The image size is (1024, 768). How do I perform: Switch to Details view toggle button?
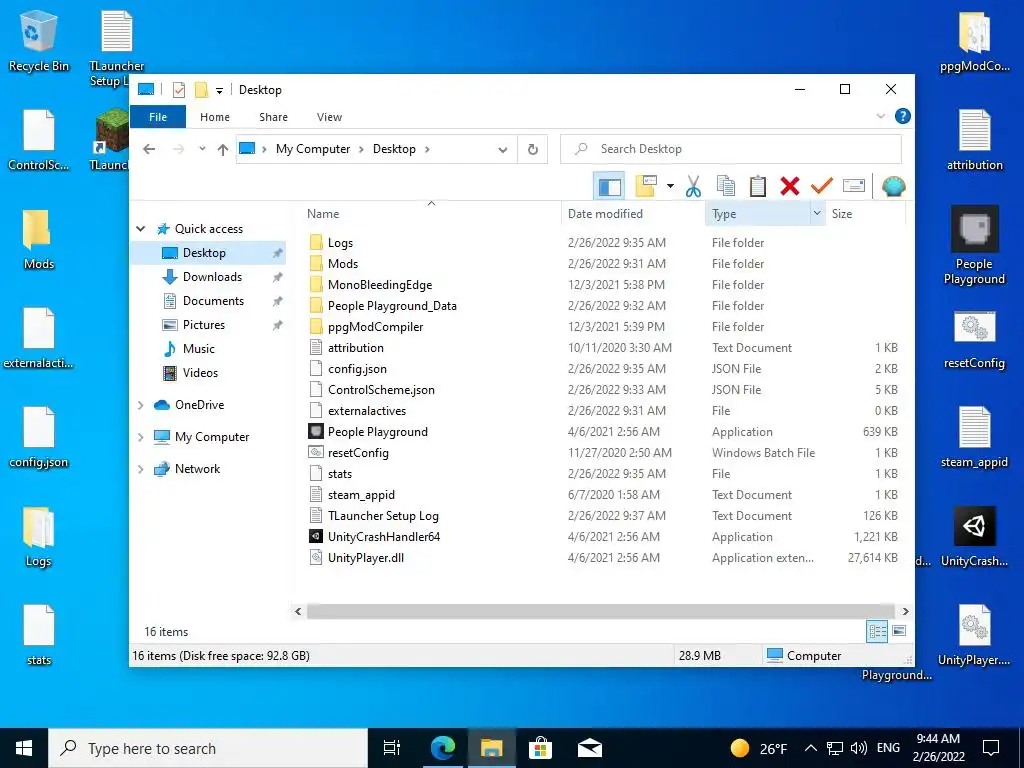click(877, 631)
